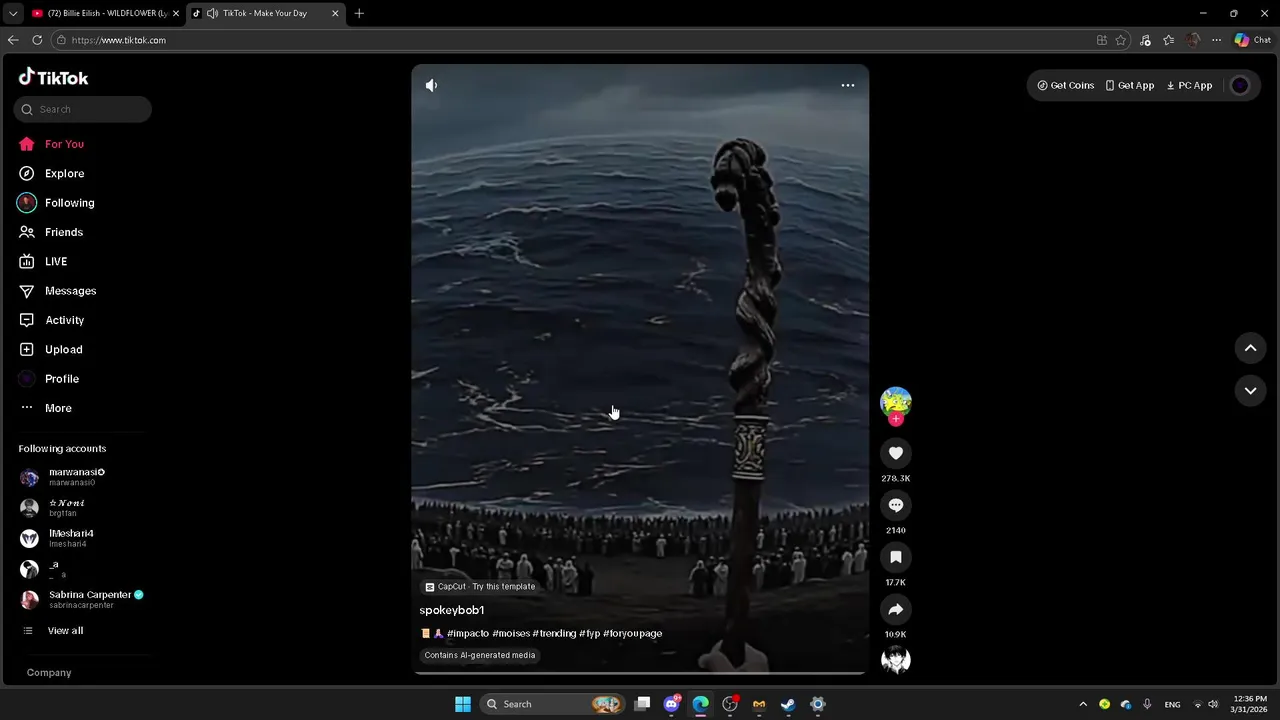This screenshot has height=720, width=1280.
Task: Share the video with the arrow icon
Action: coord(896,609)
